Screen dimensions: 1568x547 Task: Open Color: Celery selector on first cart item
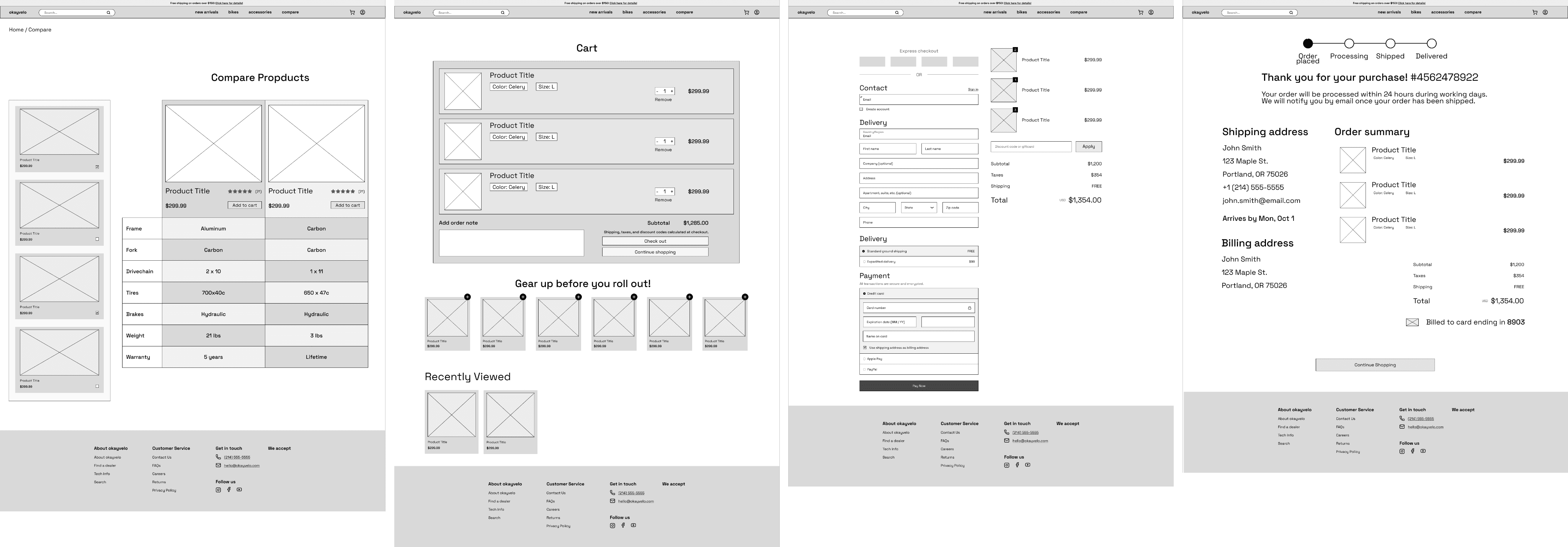point(508,87)
